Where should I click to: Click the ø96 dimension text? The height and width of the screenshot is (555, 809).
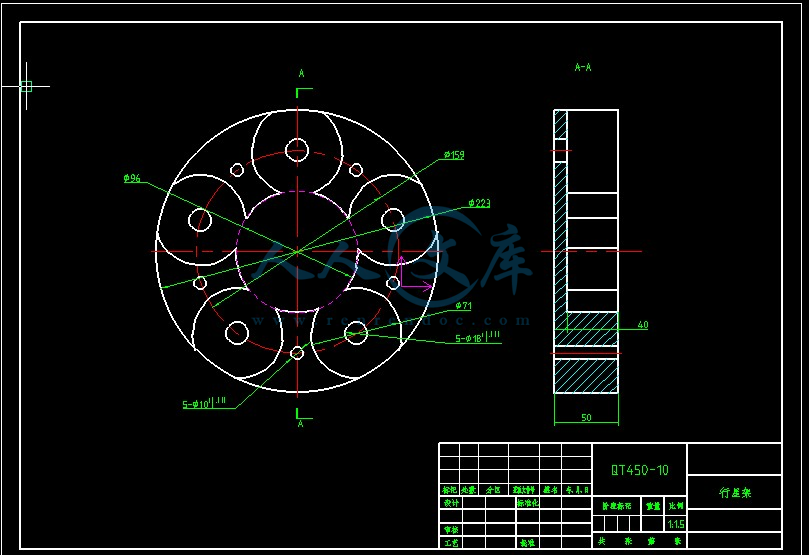coord(132,178)
